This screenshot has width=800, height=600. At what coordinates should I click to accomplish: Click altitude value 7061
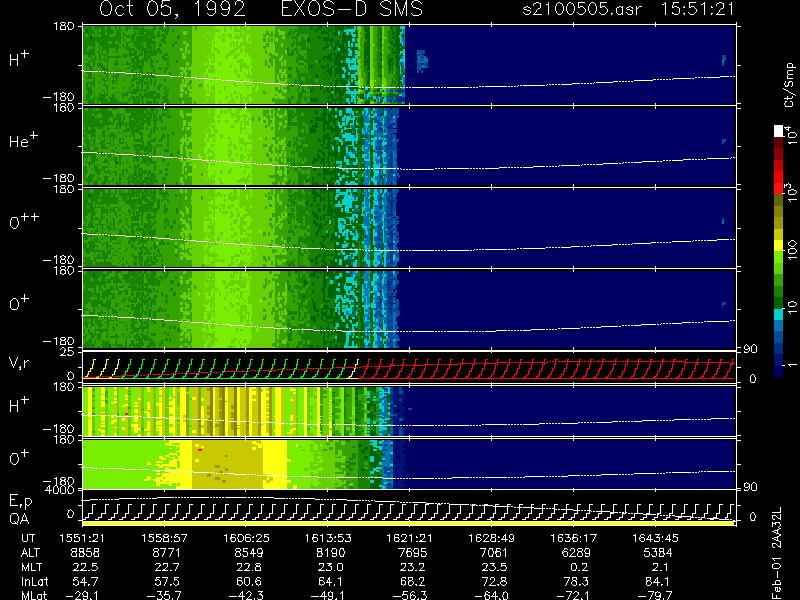tap(494, 553)
